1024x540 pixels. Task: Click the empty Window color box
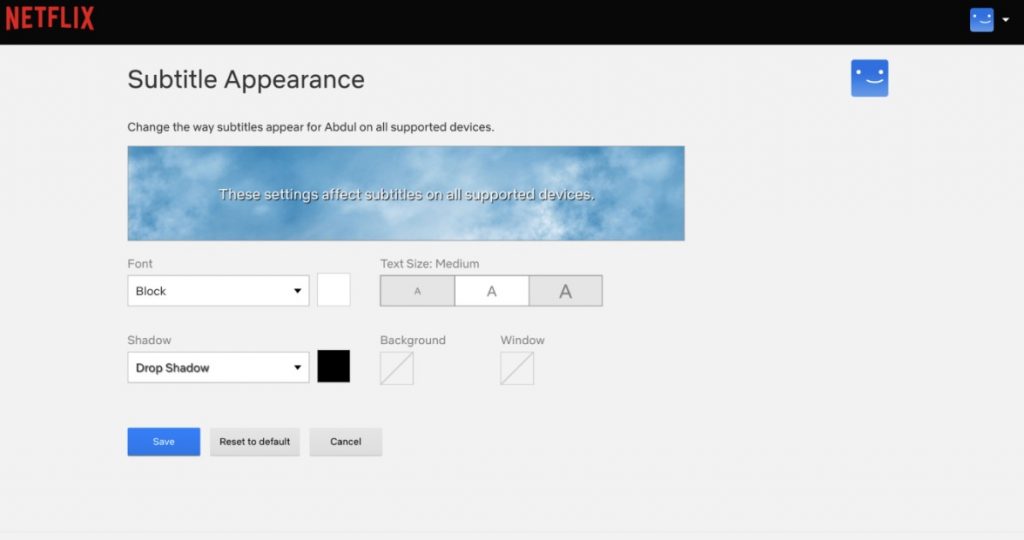[x=517, y=368]
